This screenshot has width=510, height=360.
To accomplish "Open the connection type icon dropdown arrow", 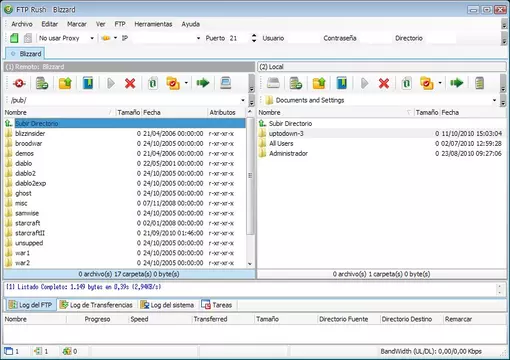I will click(115, 38).
